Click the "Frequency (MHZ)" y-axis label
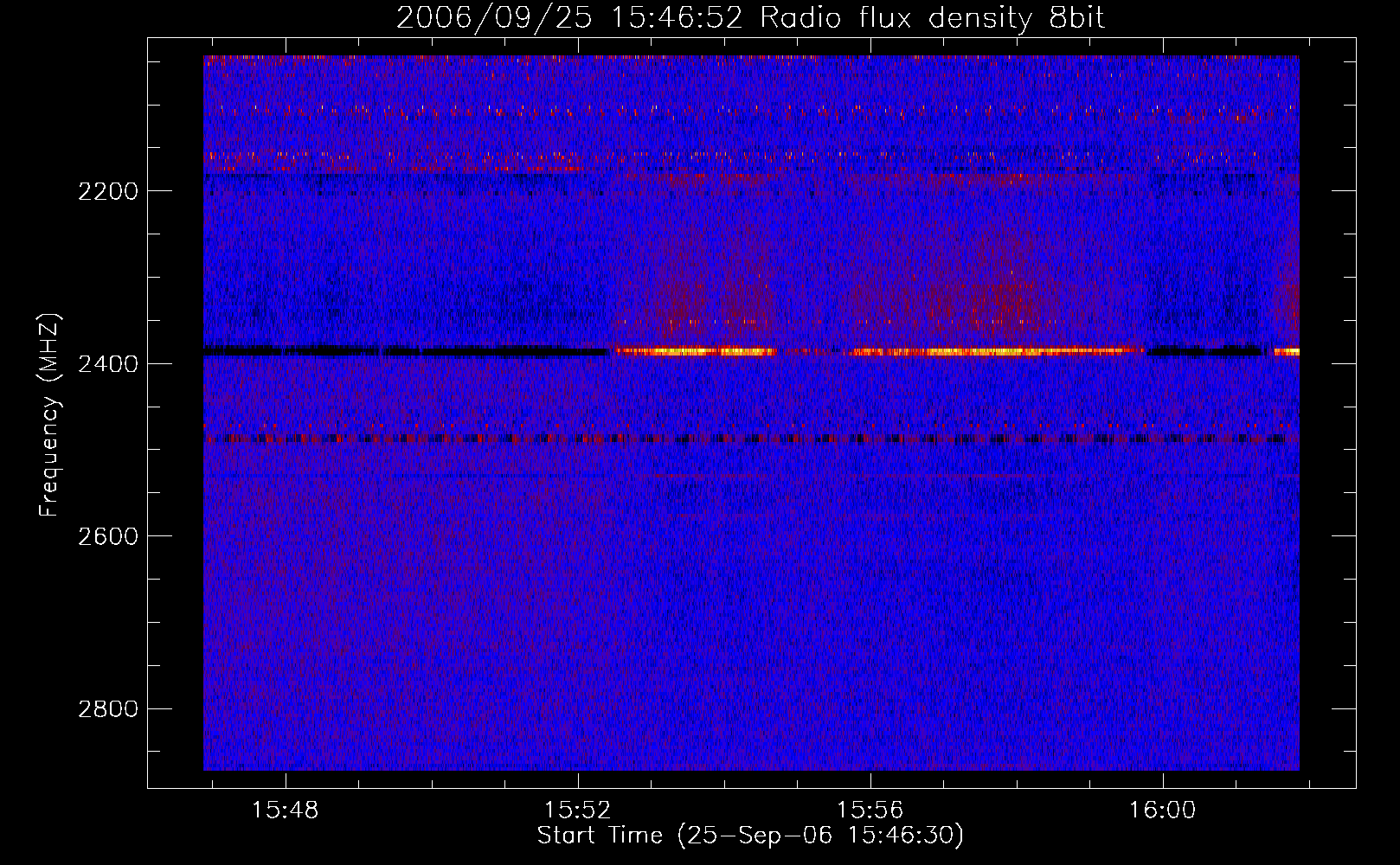 [x=49, y=415]
